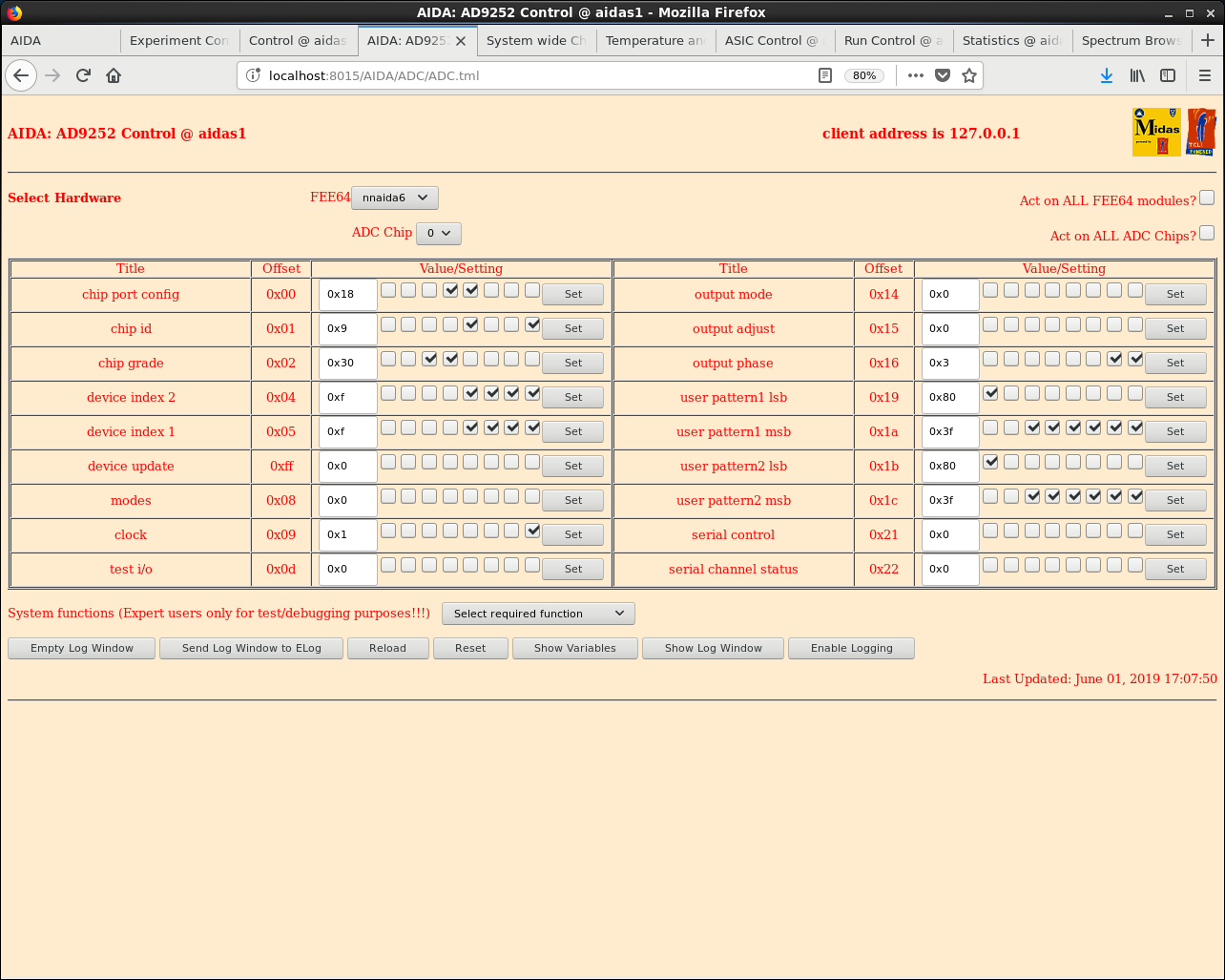Switch to the Spectrum Browser tab
Screen dimensions: 1225x980
click(1131, 40)
